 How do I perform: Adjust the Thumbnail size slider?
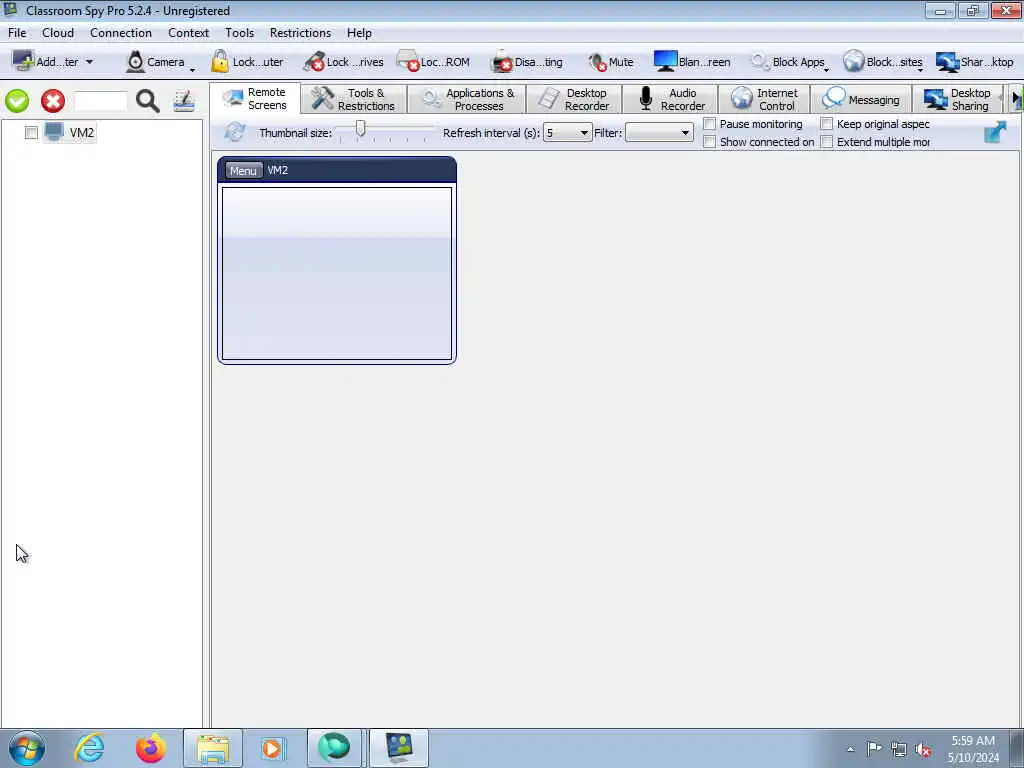360,129
